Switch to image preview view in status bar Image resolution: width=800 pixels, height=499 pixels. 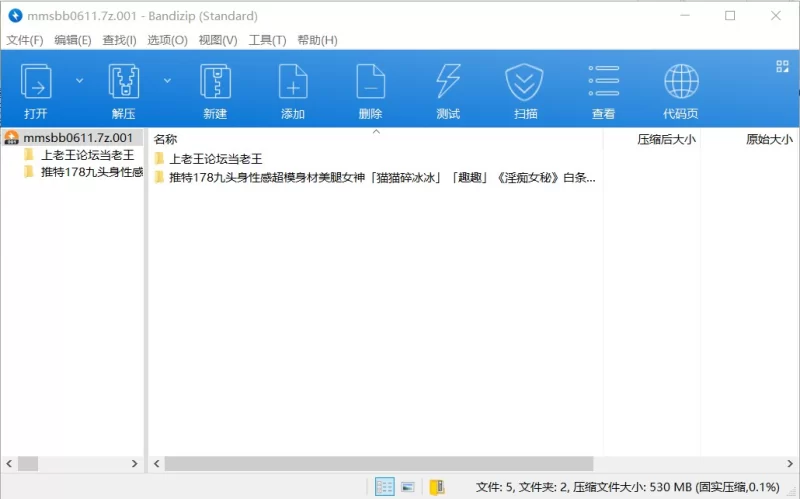click(x=408, y=487)
